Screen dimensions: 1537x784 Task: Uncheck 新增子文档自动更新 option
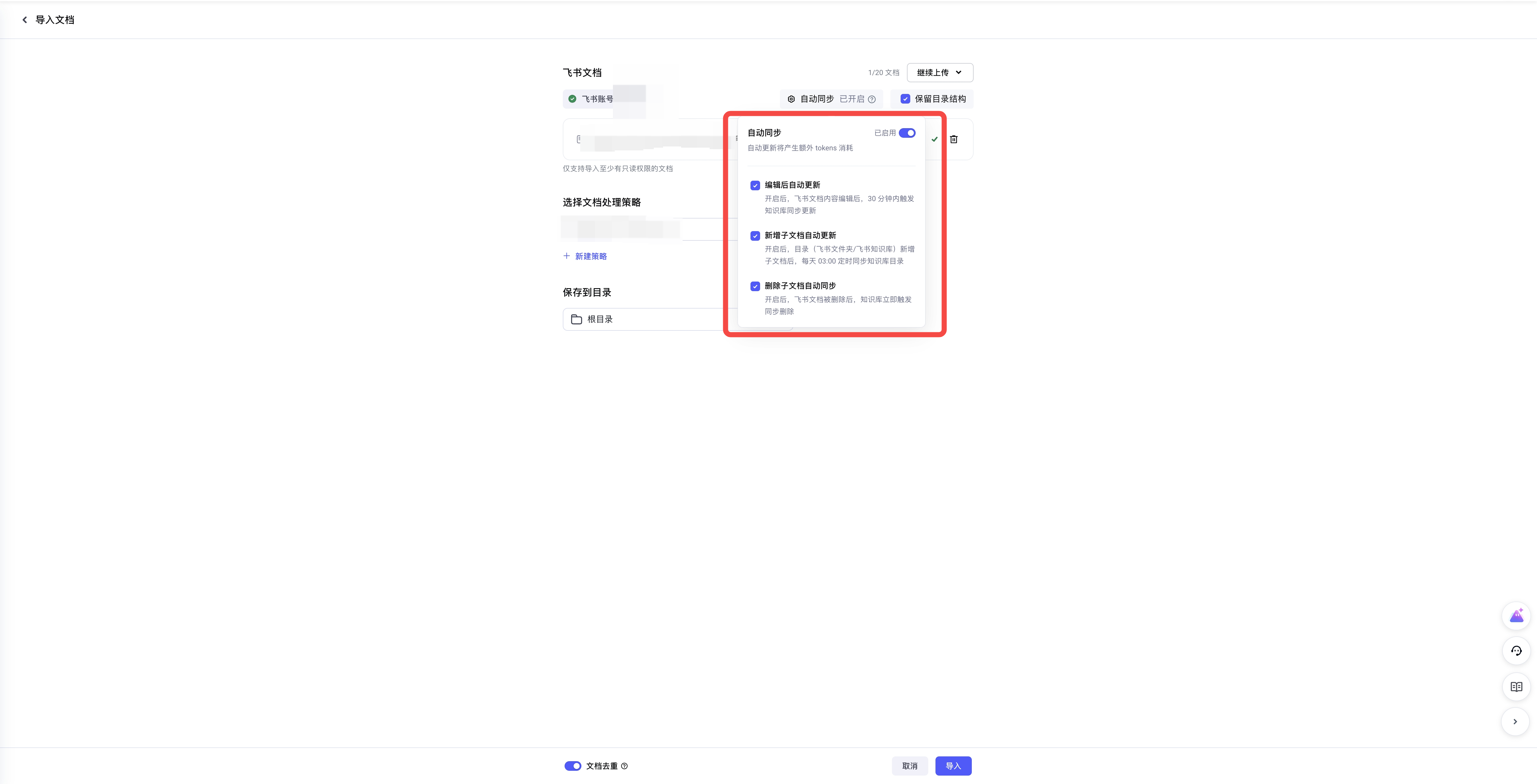pos(755,236)
